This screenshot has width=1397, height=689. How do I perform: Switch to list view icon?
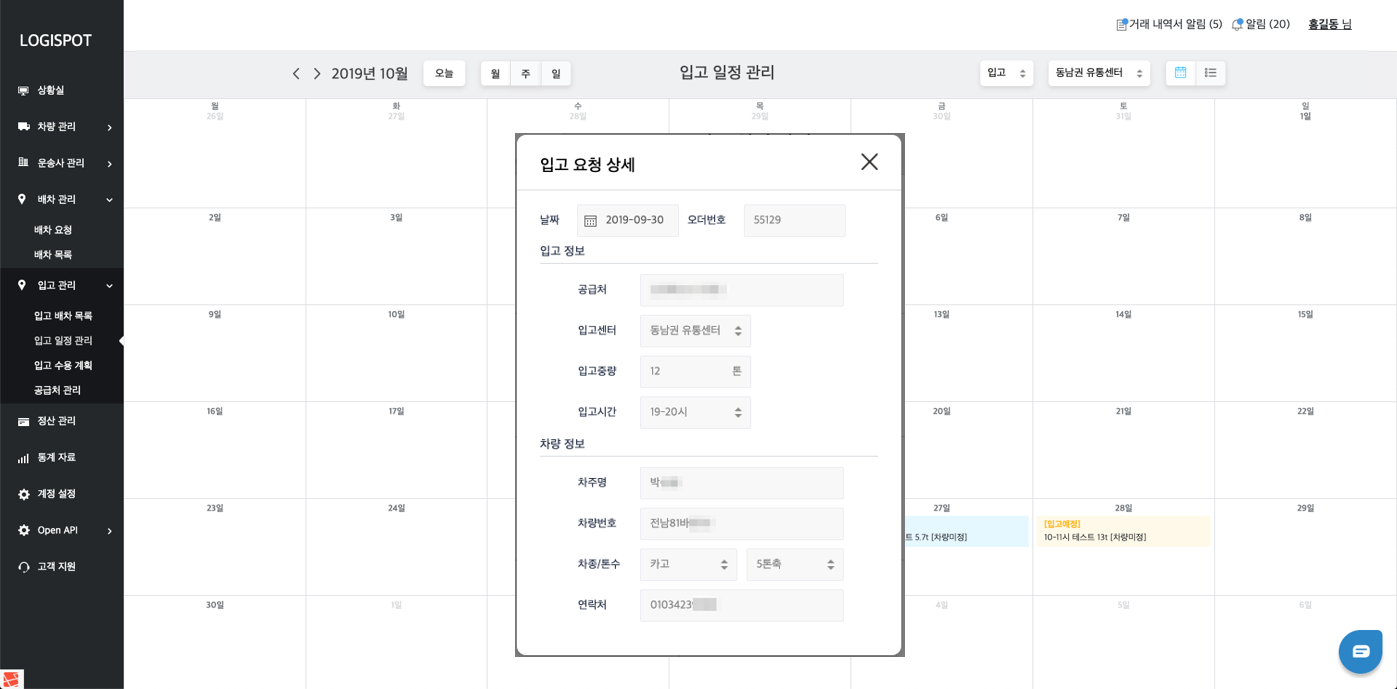coord(1210,73)
